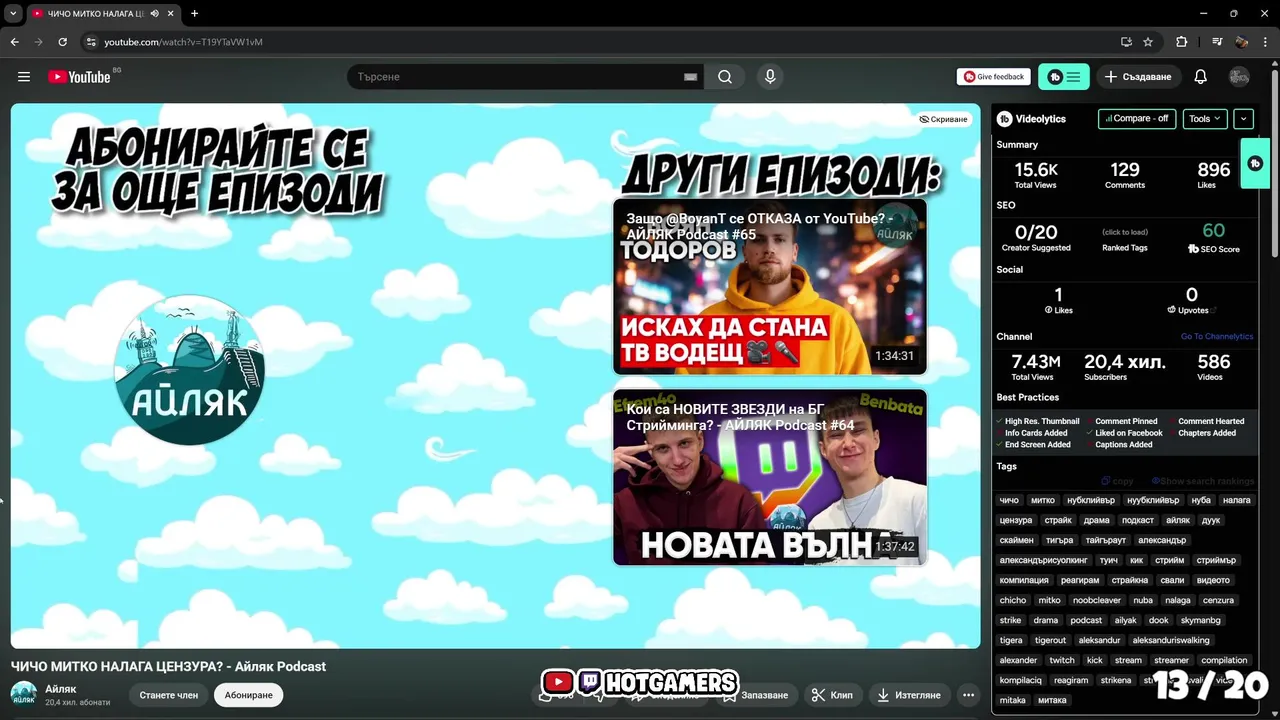The image size is (1280, 720).
Task: Click the 7.43M channel Total Views stat
Action: click(1036, 362)
